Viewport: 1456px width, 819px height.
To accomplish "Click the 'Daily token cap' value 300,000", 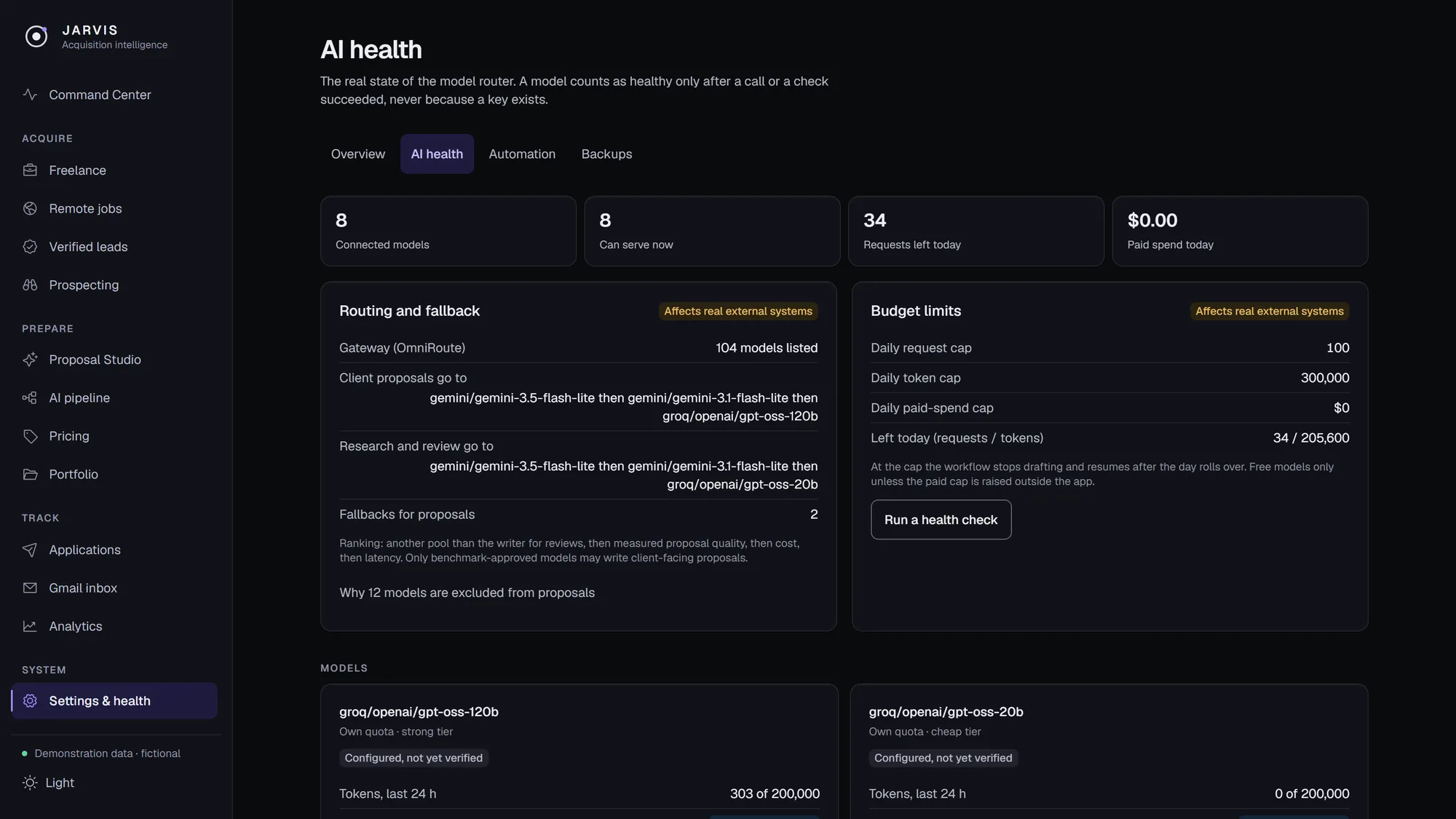I will [x=1325, y=378].
